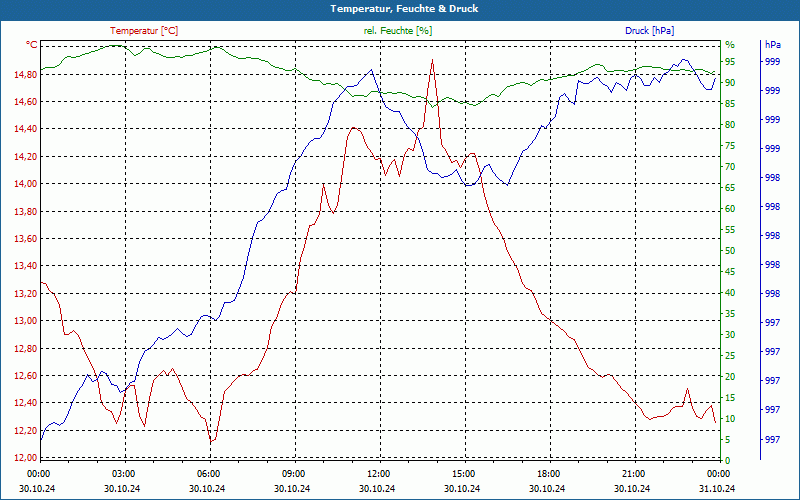800x500 pixels.
Task: Click the 09:00 time axis label
Action: [x=293, y=473]
